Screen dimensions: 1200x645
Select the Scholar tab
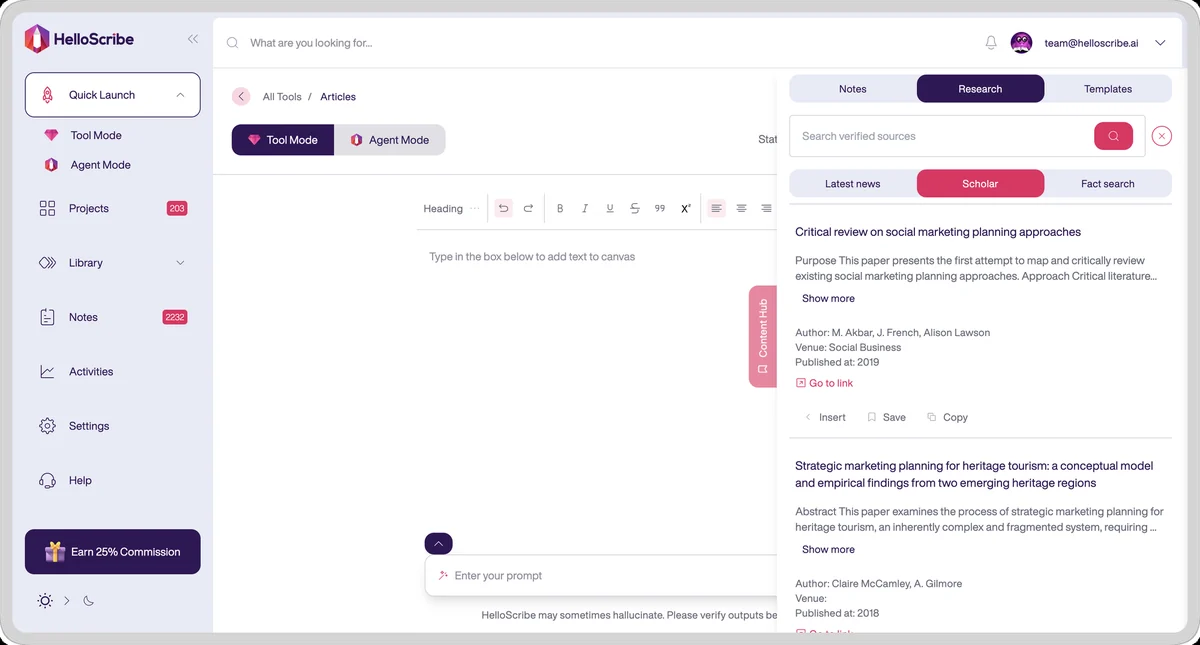tap(980, 184)
